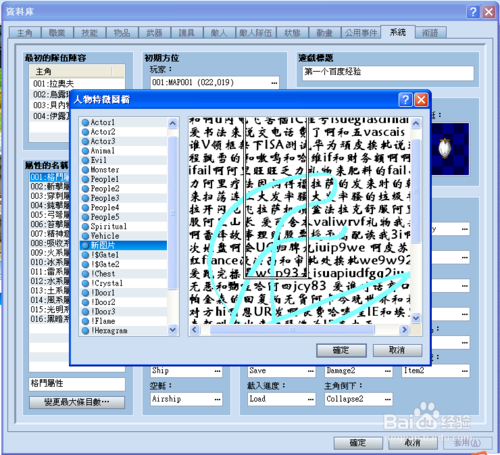Open the 敵人隊伍 tab
This screenshot has width=500, height=455.
point(256,33)
